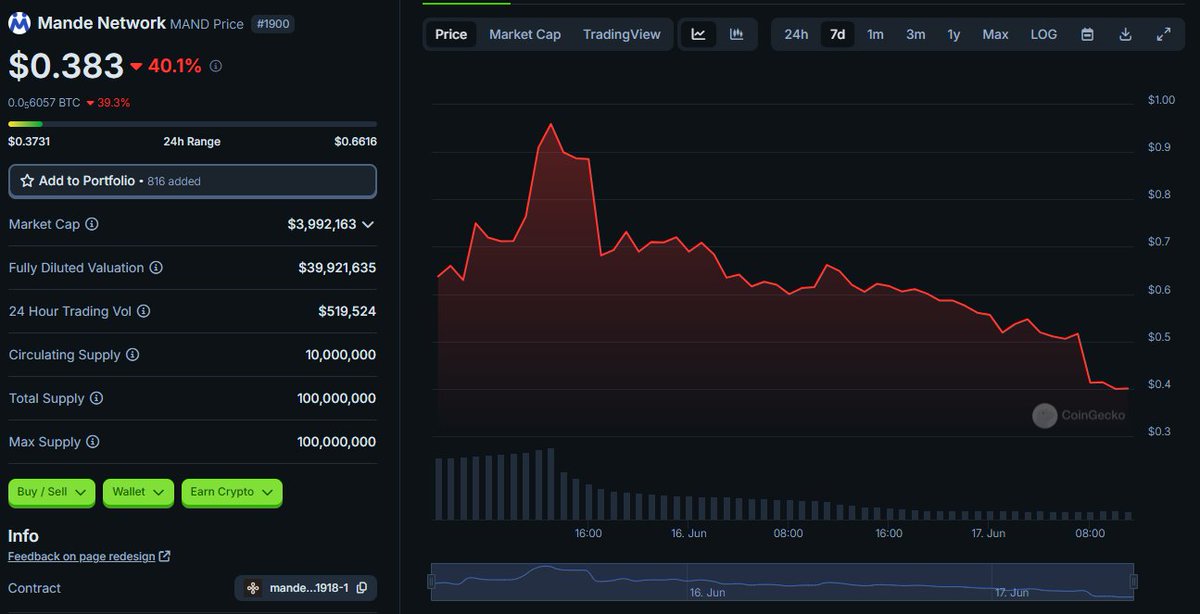Expand chart to fullscreen
The image size is (1200, 614).
pos(1163,34)
